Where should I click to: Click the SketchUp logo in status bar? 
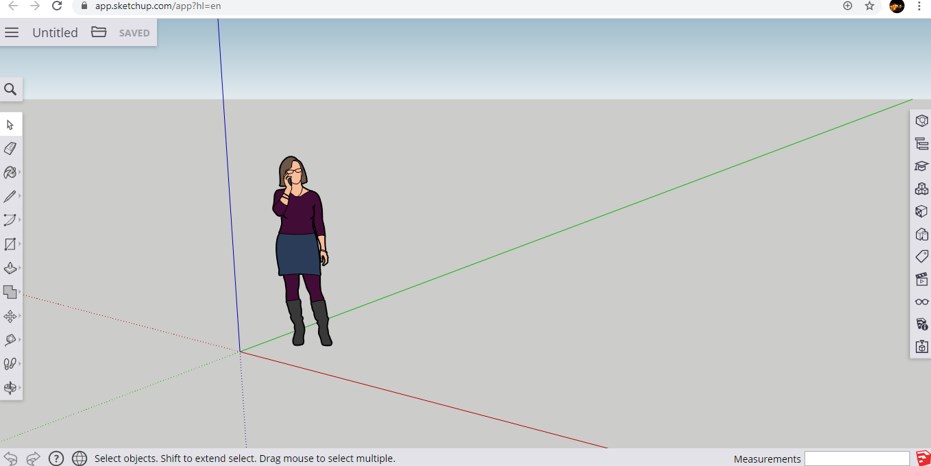[923, 458]
